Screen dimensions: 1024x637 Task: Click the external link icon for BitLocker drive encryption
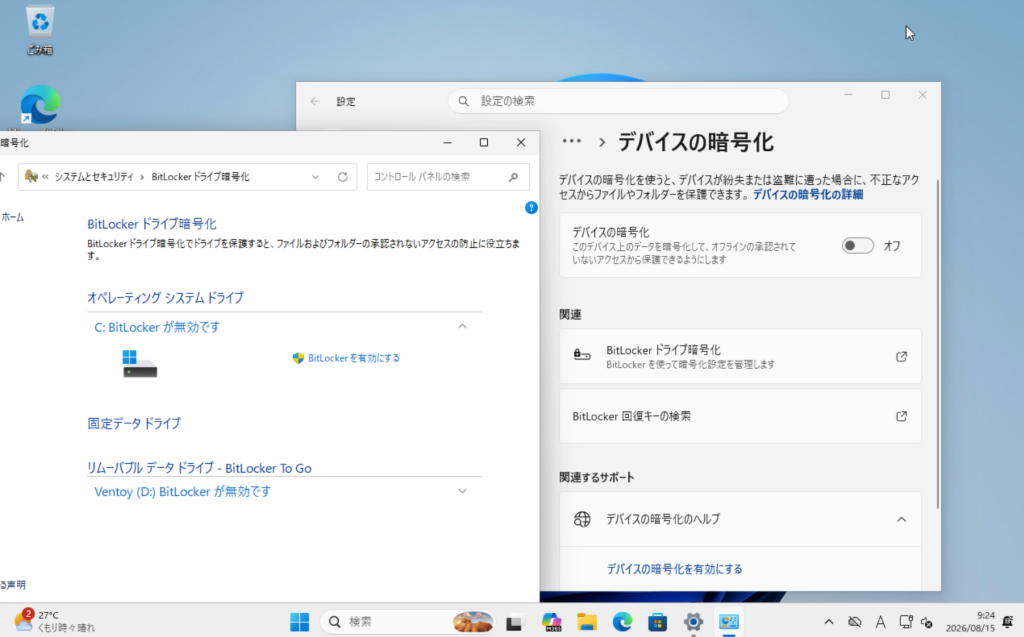point(901,357)
